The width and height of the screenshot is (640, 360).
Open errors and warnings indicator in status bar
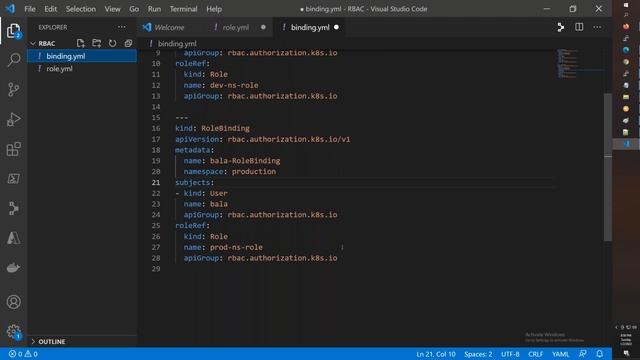(23, 354)
